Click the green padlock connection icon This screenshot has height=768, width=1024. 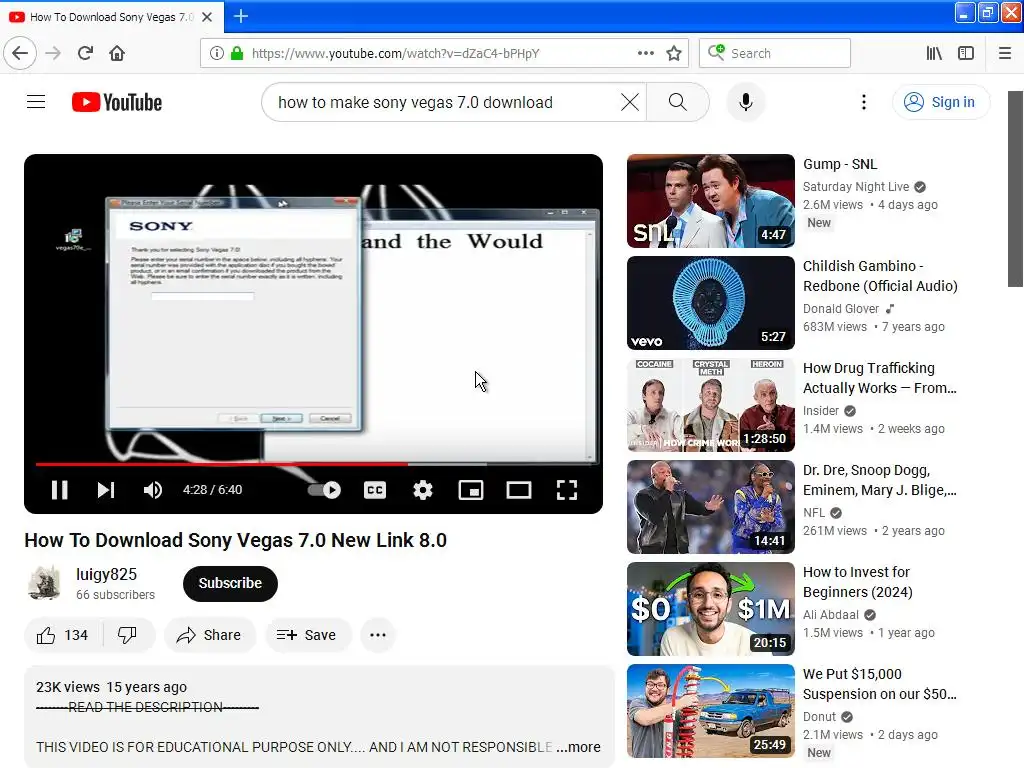click(237, 53)
